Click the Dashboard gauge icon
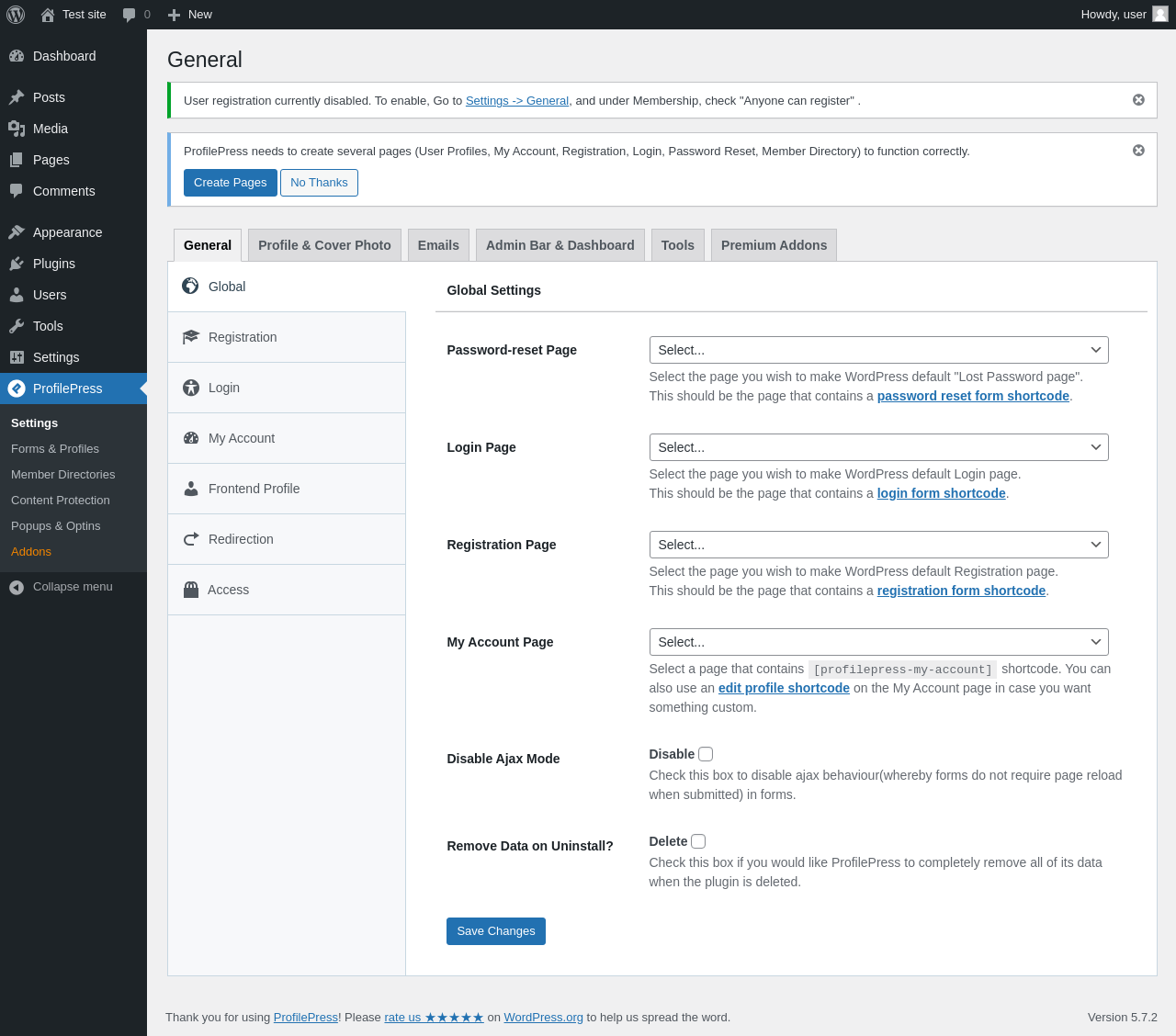1176x1036 pixels. coord(17,56)
